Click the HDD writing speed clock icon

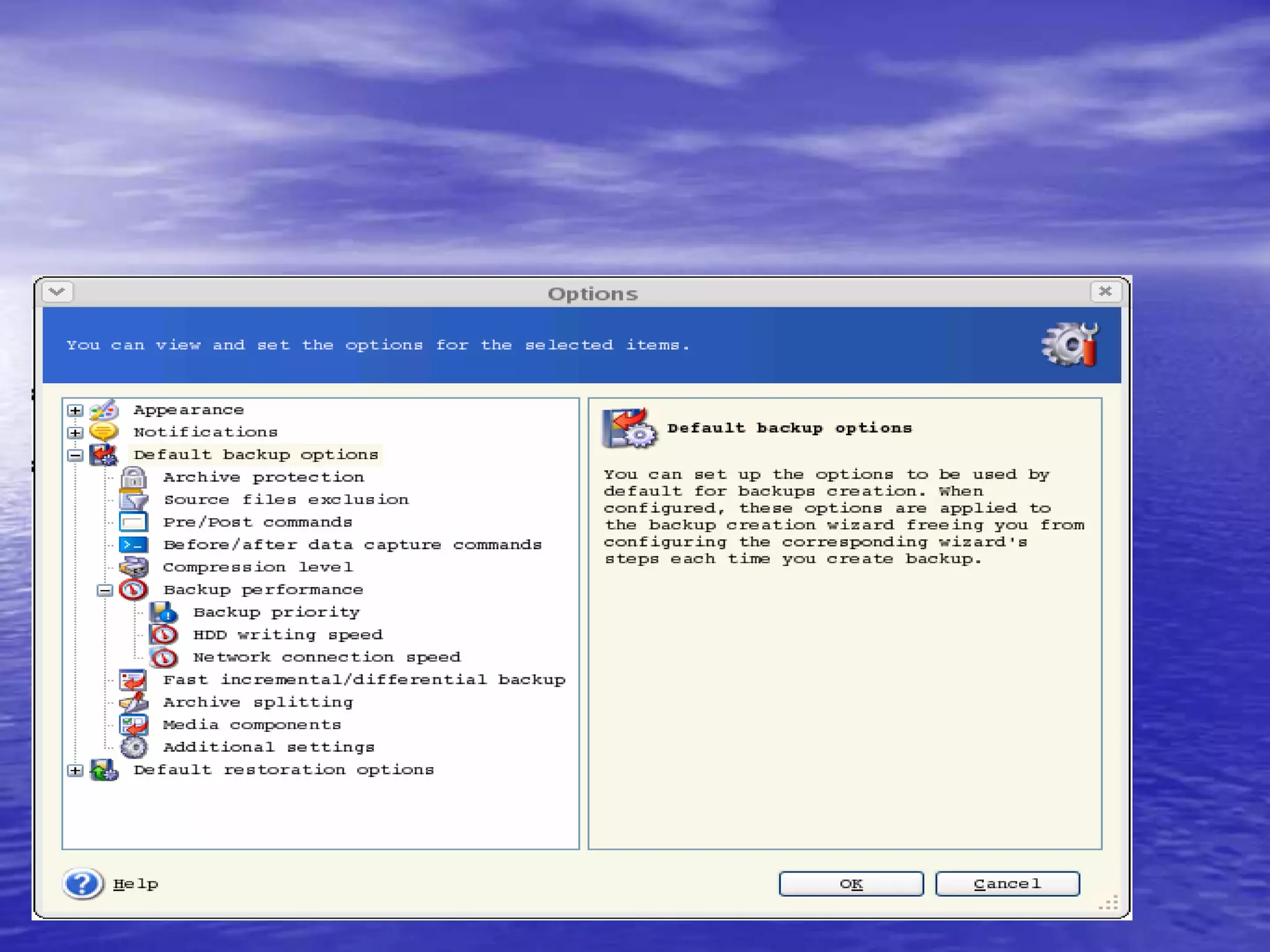[164, 635]
